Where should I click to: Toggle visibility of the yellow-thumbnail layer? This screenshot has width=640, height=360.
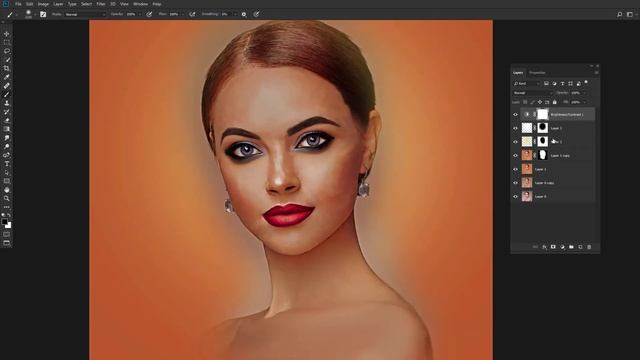coord(515,142)
